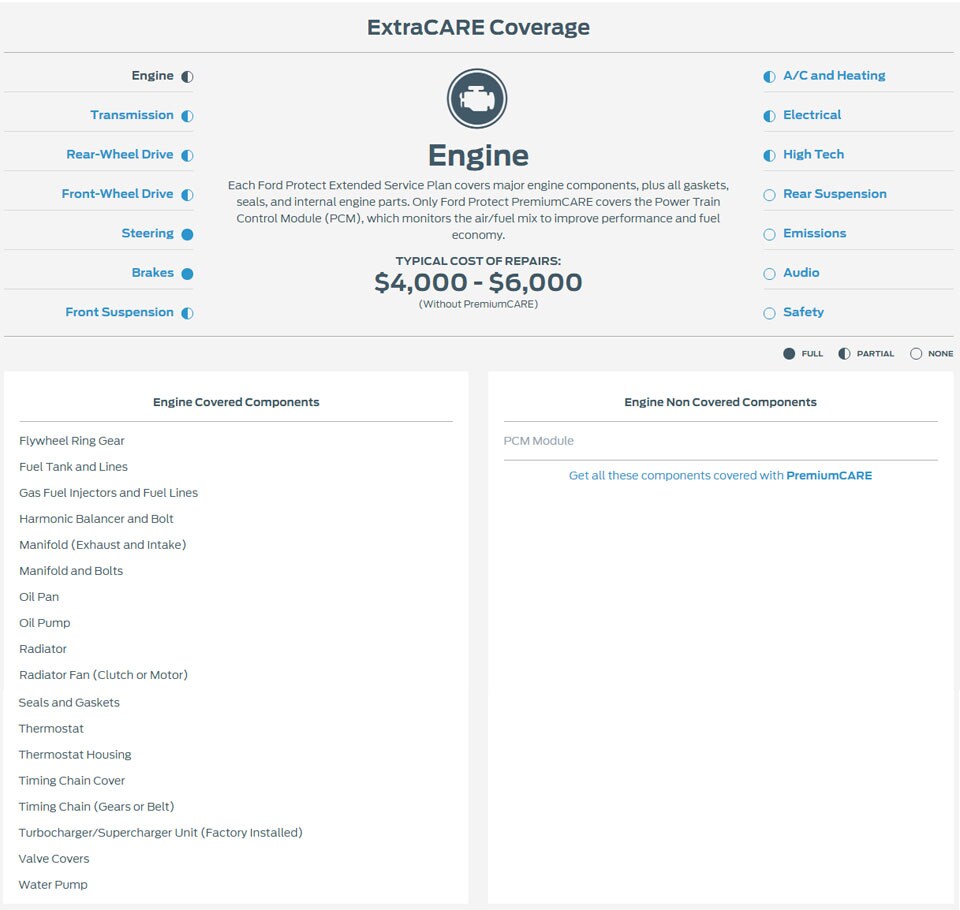Open the Rear-Wheel Drive coverage category
Viewport: 960px width, 910px height.
point(119,154)
